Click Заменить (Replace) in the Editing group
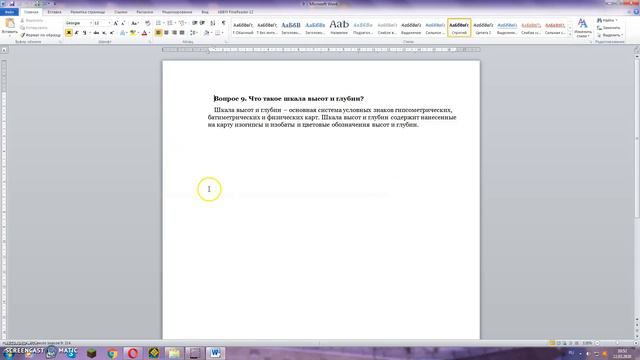Screen dimensions: 640x360 (x=608, y=28)
